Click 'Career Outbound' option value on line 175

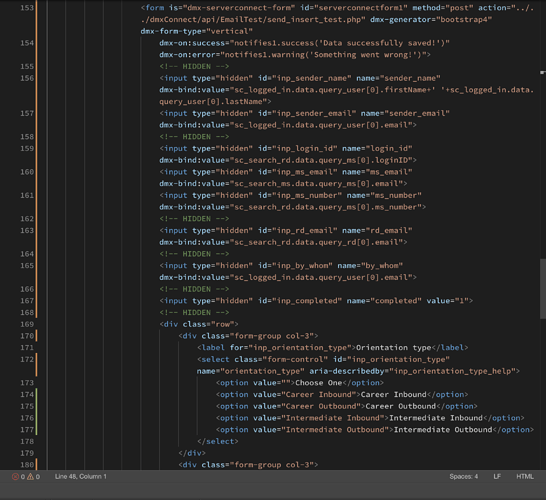point(321,407)
